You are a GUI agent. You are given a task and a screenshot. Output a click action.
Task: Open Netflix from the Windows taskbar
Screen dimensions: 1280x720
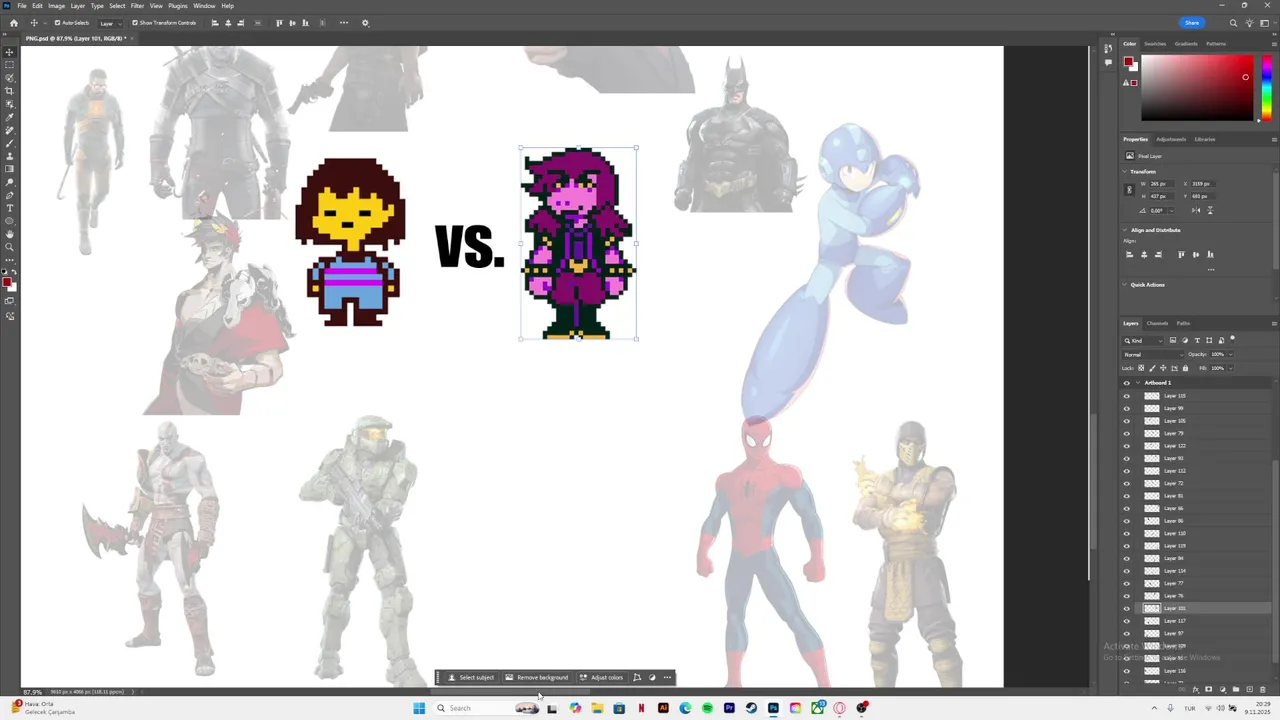point(641,708)
